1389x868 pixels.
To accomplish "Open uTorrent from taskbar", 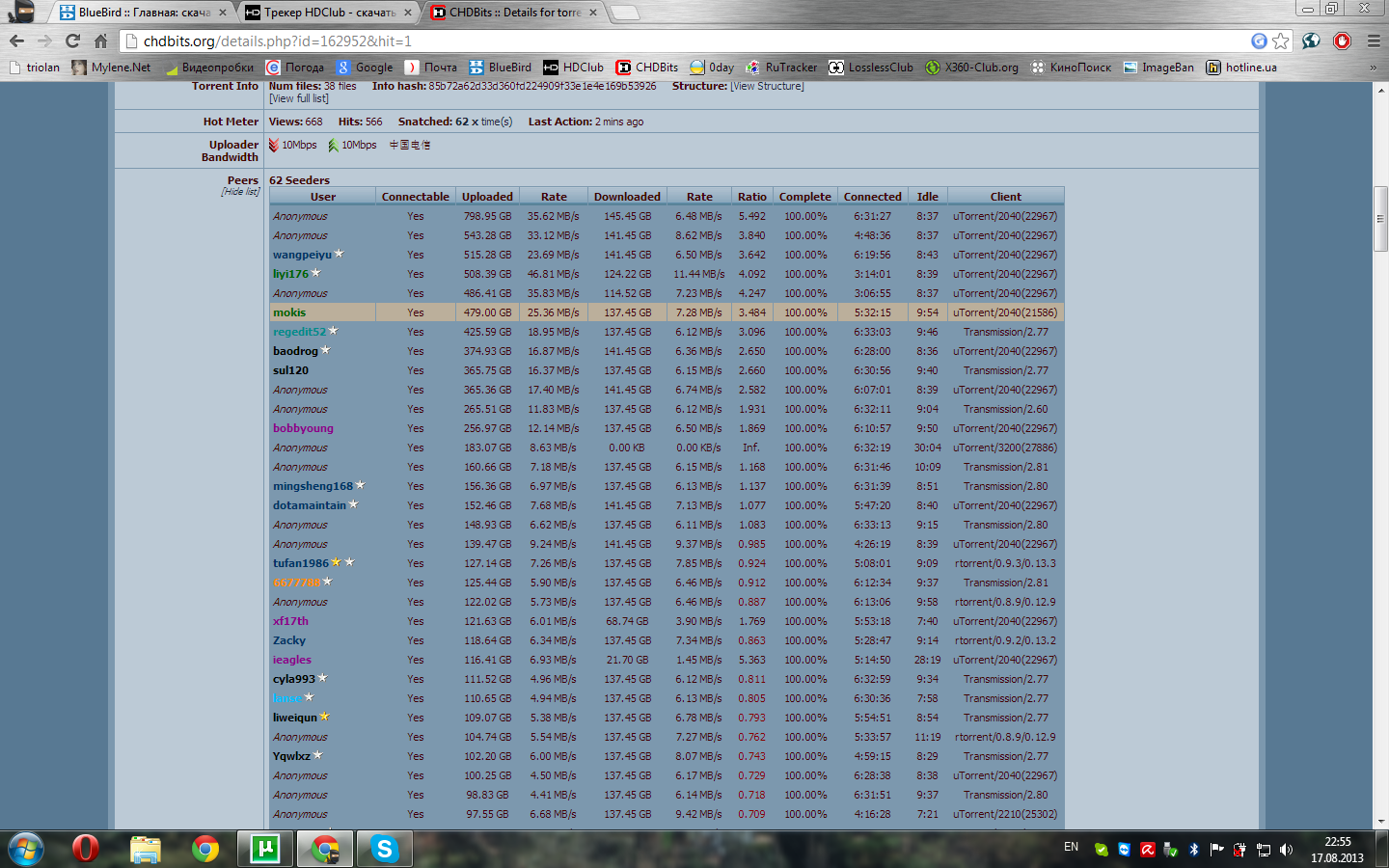I will (x=264, y=849).
